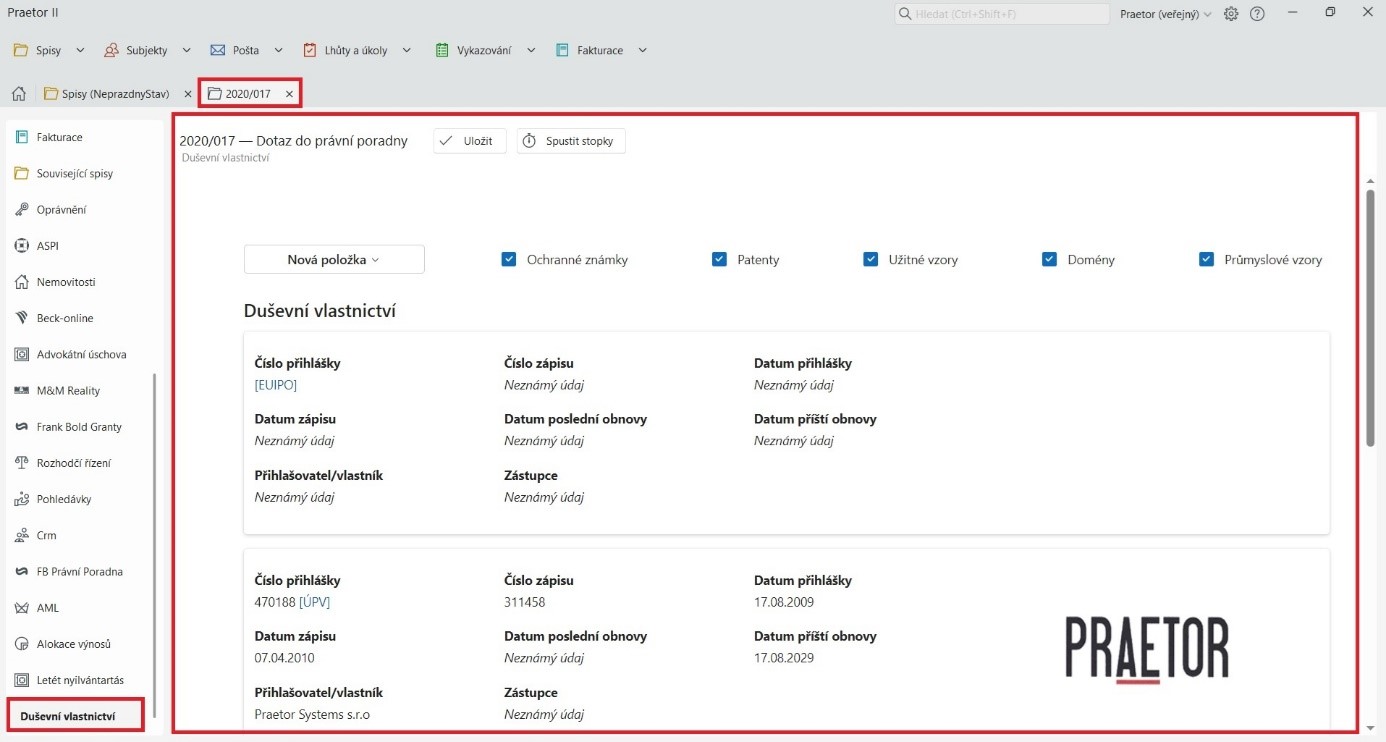Screen dimensions: 1386x742
Task: Open the Praetor (veřejný) profile dropdown
Action: point(1165,14)
